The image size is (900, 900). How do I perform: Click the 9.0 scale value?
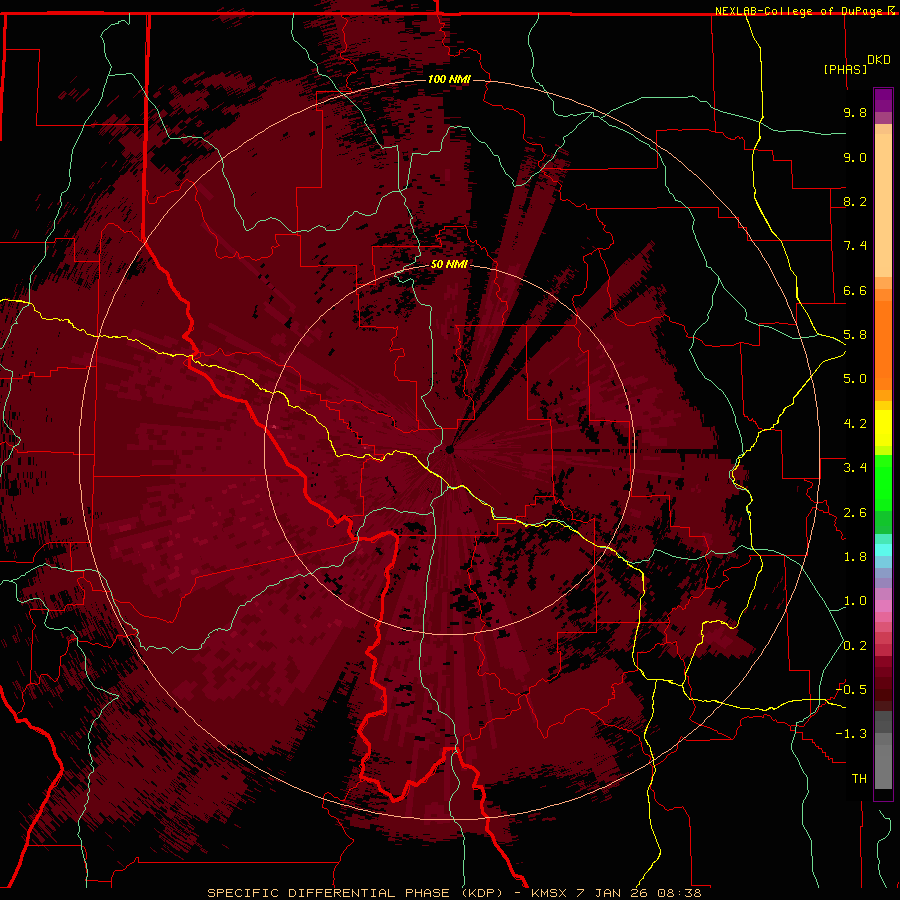855,157
